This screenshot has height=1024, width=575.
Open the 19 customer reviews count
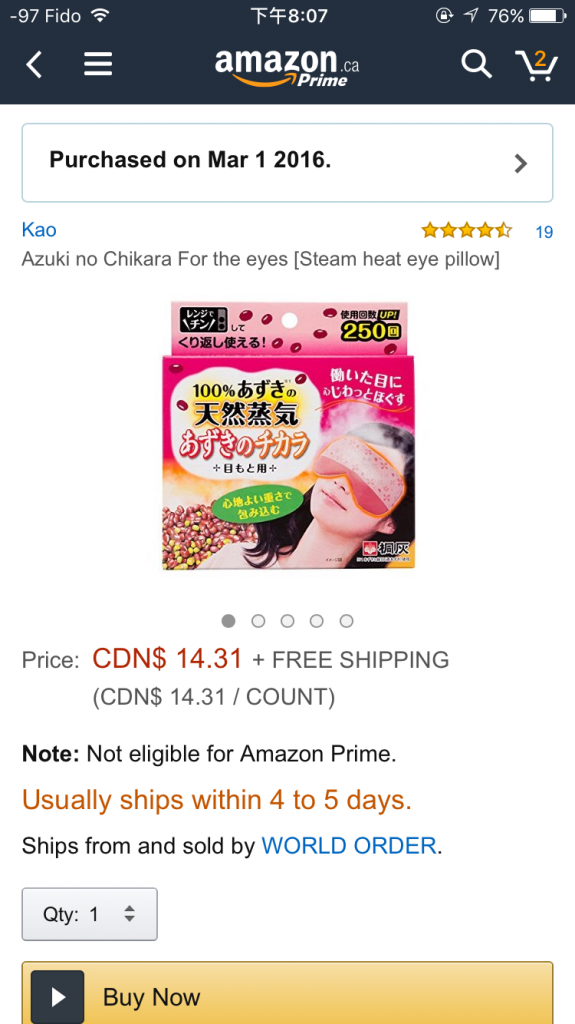[544, 232]
